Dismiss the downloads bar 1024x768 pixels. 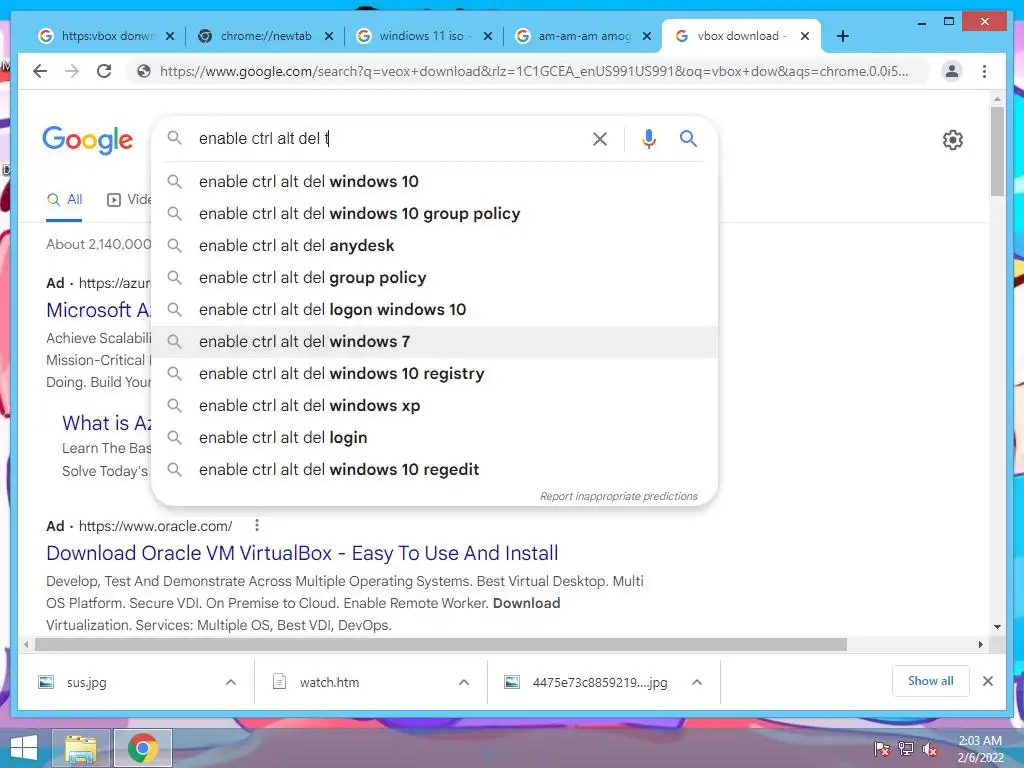987,681
